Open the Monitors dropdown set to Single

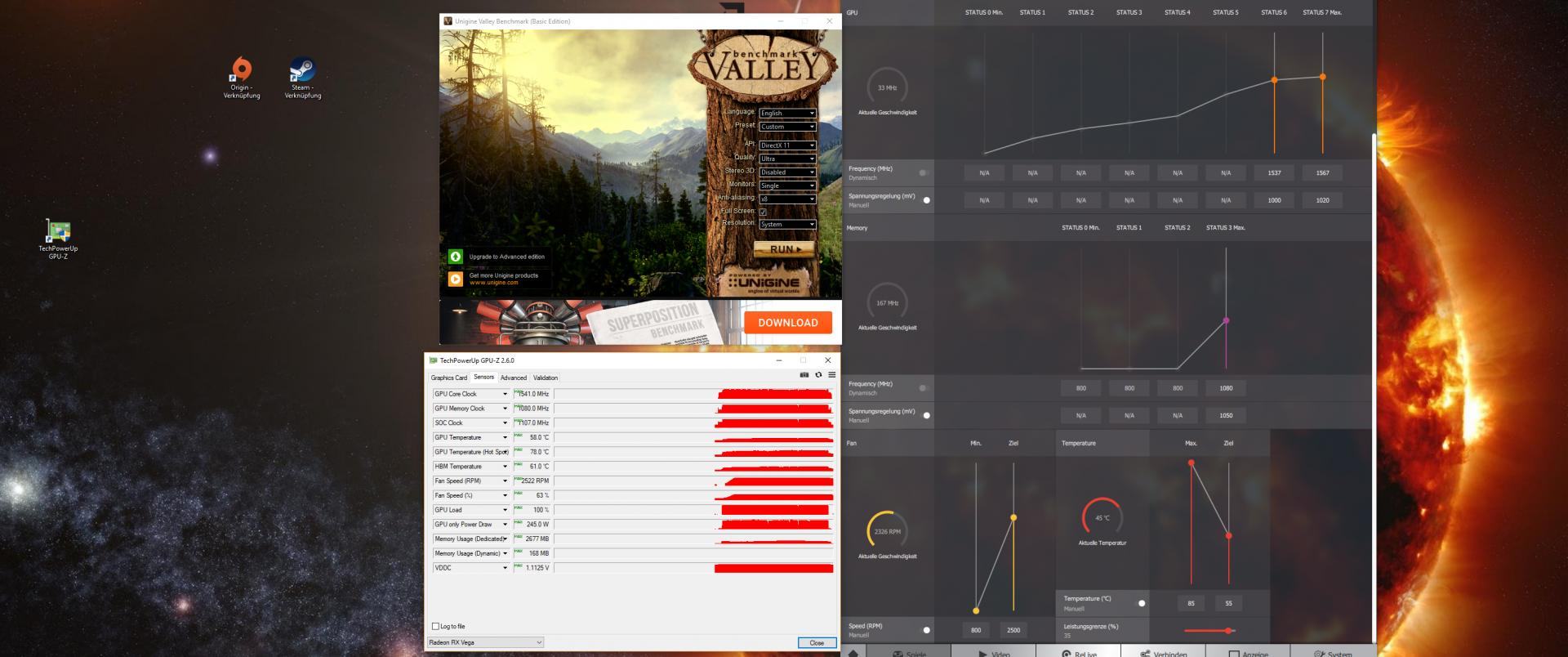click(787, 185)
